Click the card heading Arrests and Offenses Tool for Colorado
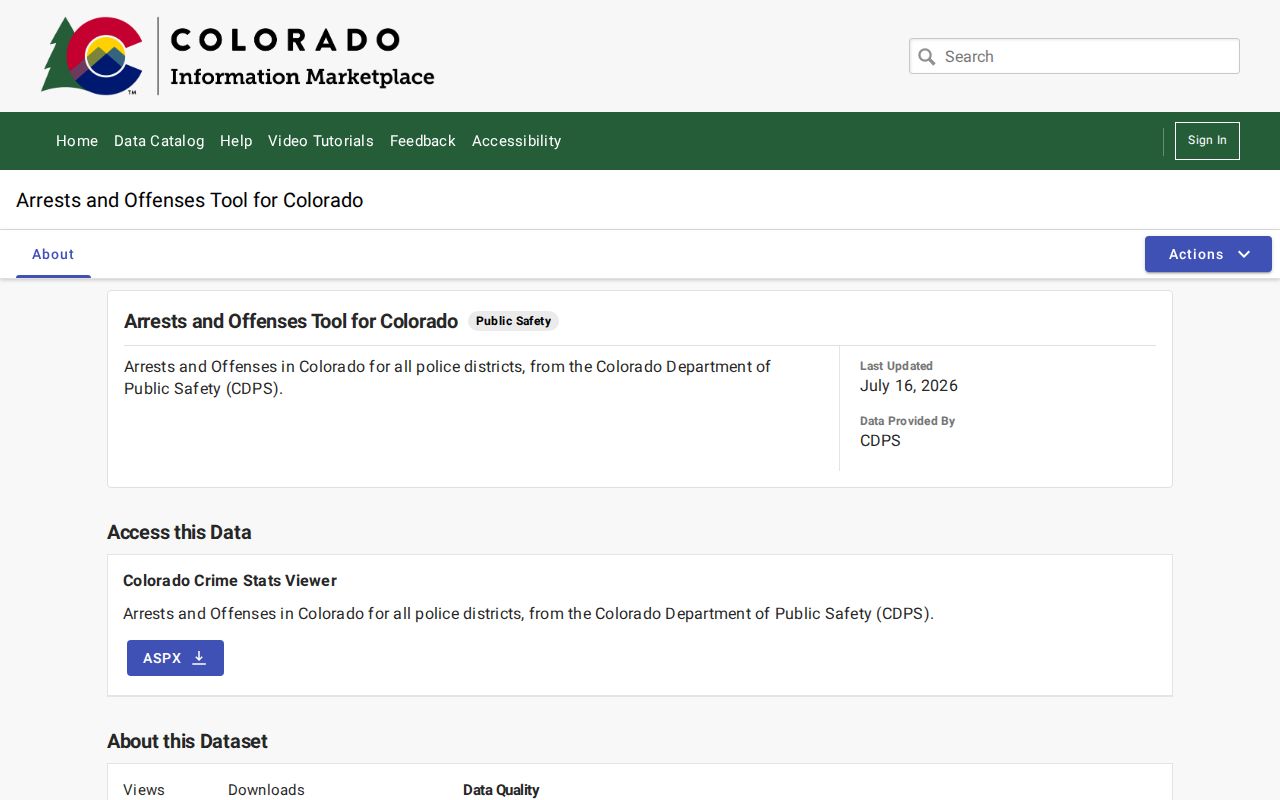 tap(291, 321)
